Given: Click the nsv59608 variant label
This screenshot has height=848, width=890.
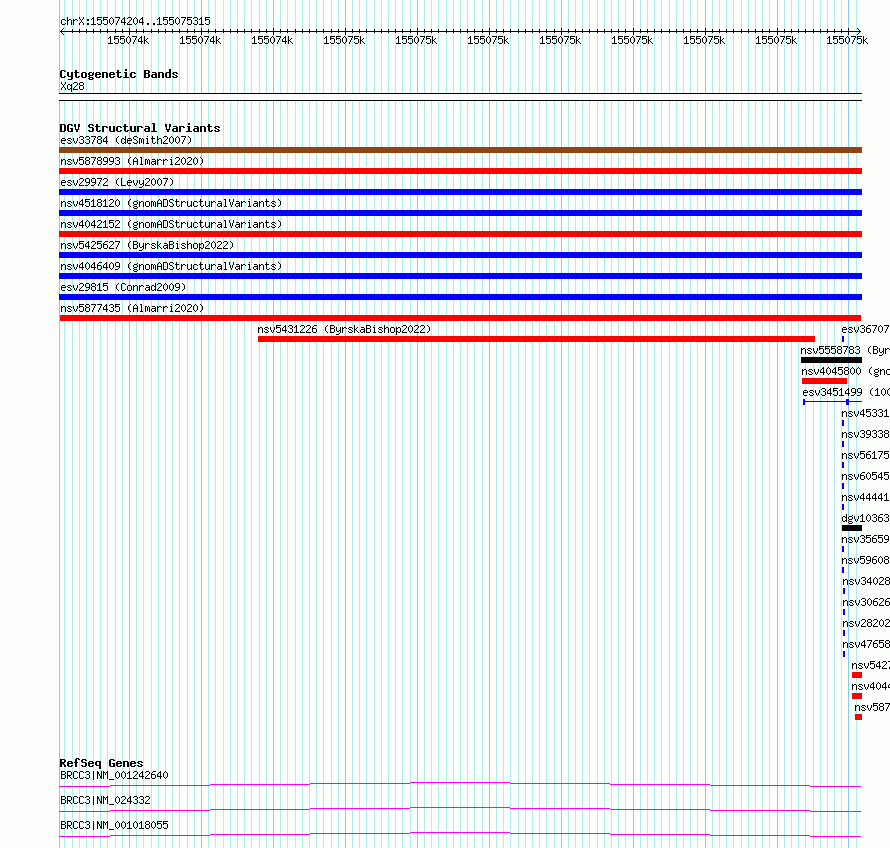Looking at the screenshot, I should [865, 560].
